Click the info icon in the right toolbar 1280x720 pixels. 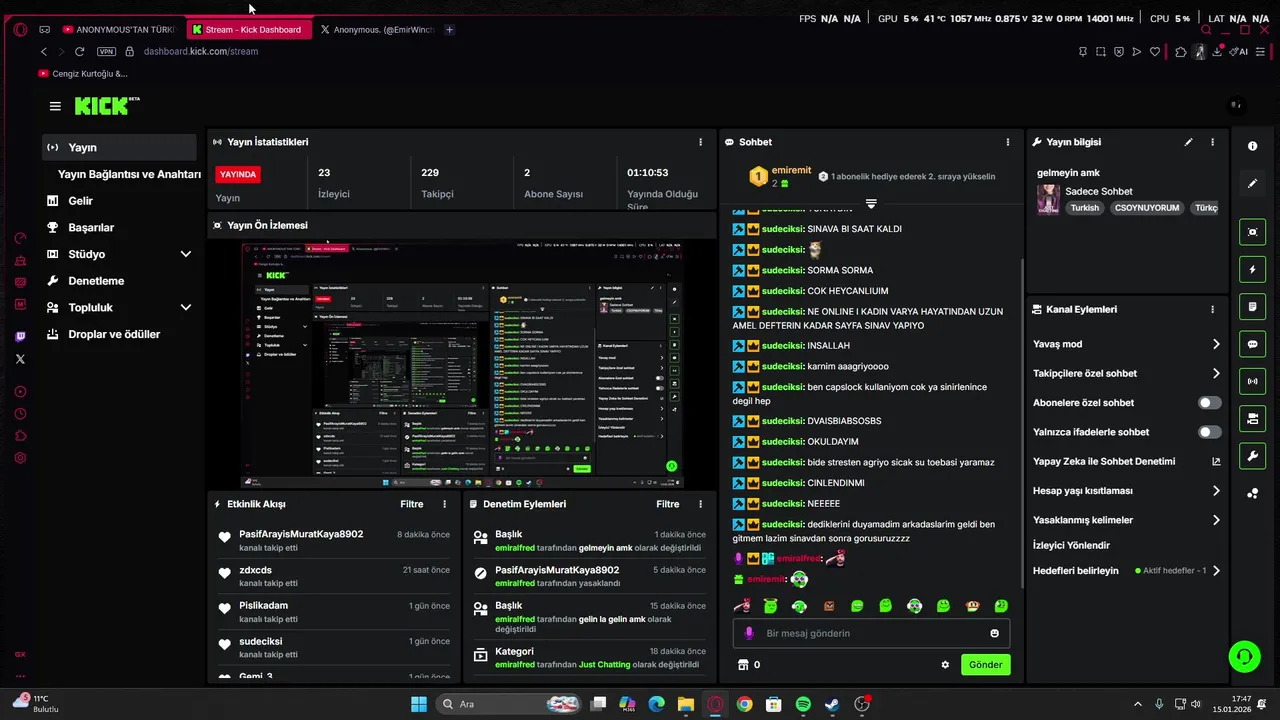coord(1252,146)
